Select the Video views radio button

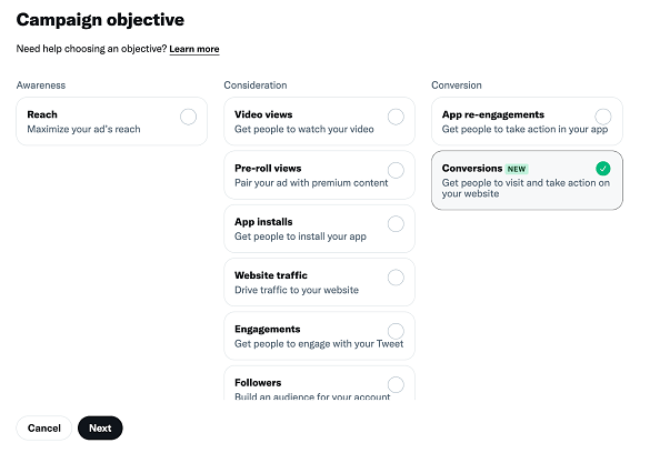point(396,116)
